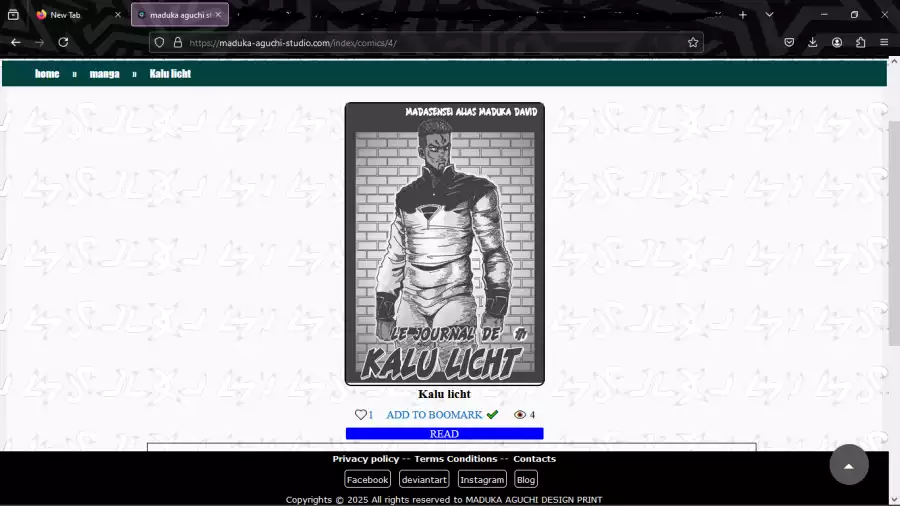Bookmark this page with the star icon

point(692,42)
